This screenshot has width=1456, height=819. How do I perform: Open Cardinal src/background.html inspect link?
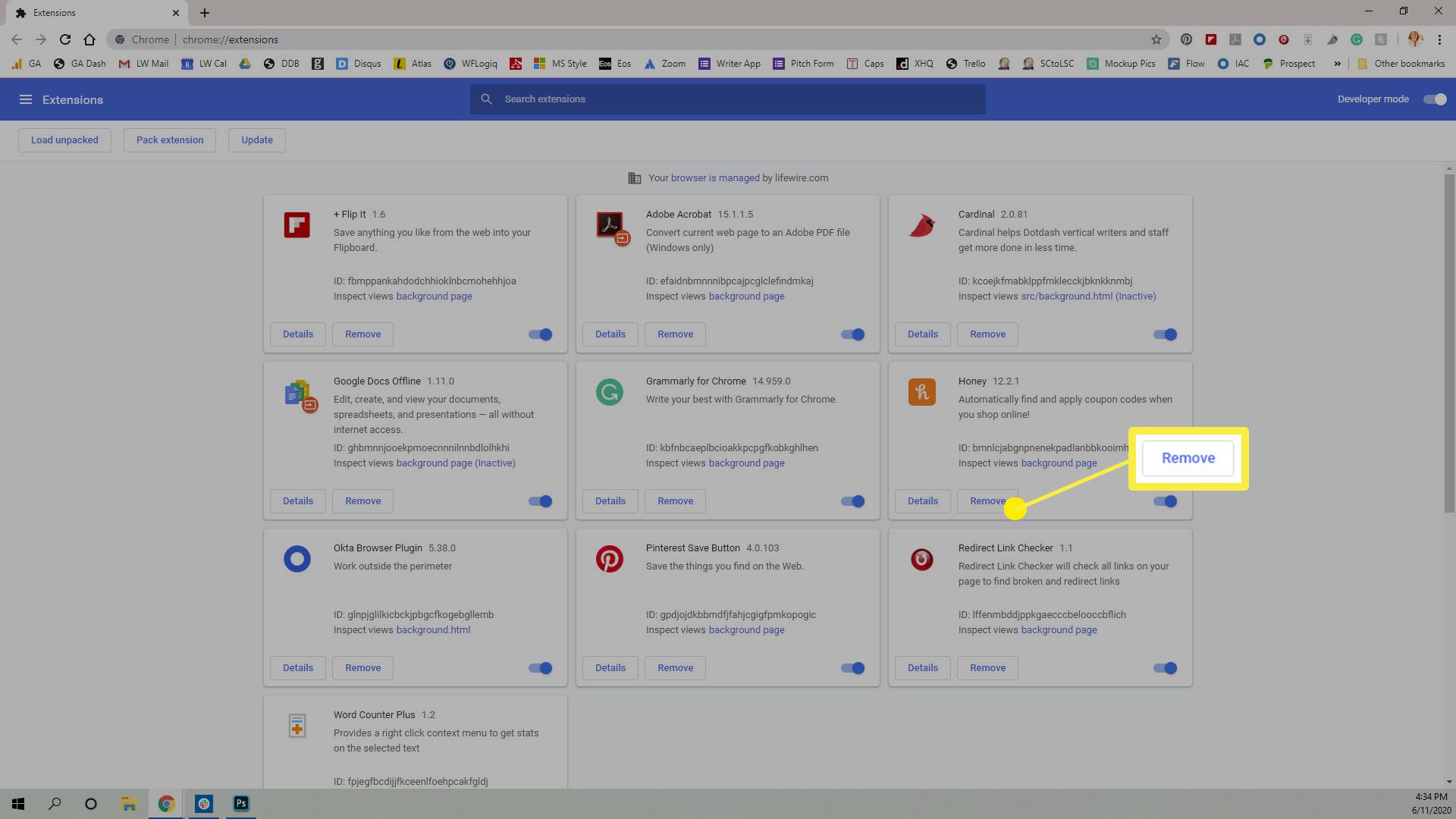tap(1088, 297)
